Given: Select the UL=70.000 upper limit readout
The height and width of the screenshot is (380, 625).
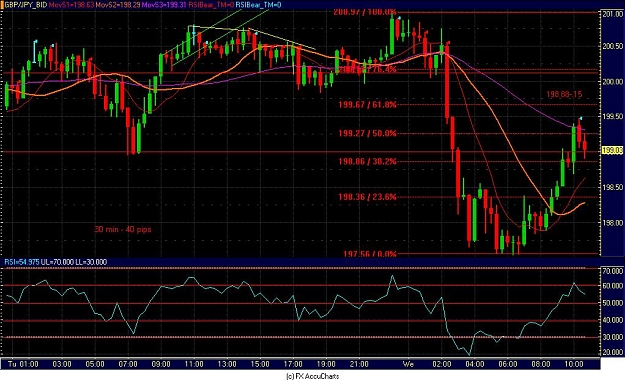Looking at the screenshot, I should (x=57, y=262).
